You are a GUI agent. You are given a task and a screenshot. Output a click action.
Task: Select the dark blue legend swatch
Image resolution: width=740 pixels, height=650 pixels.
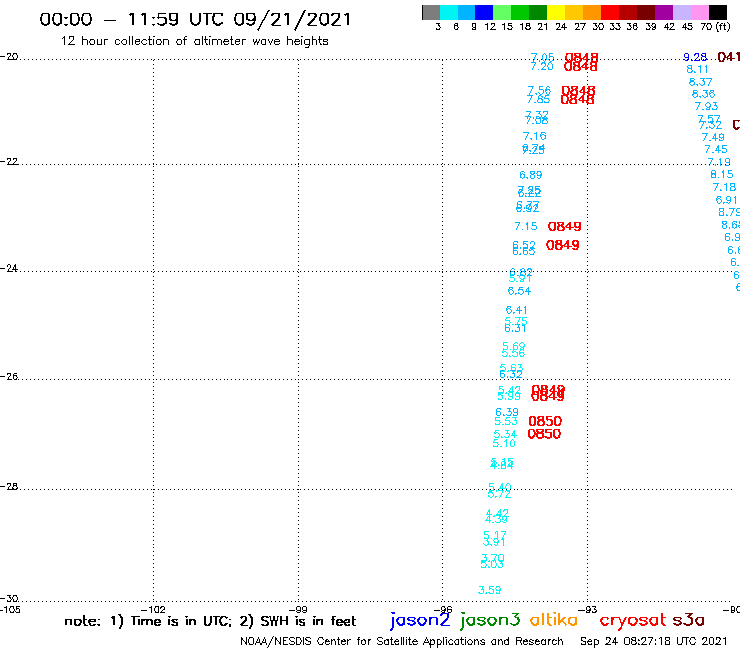(484, 12)
